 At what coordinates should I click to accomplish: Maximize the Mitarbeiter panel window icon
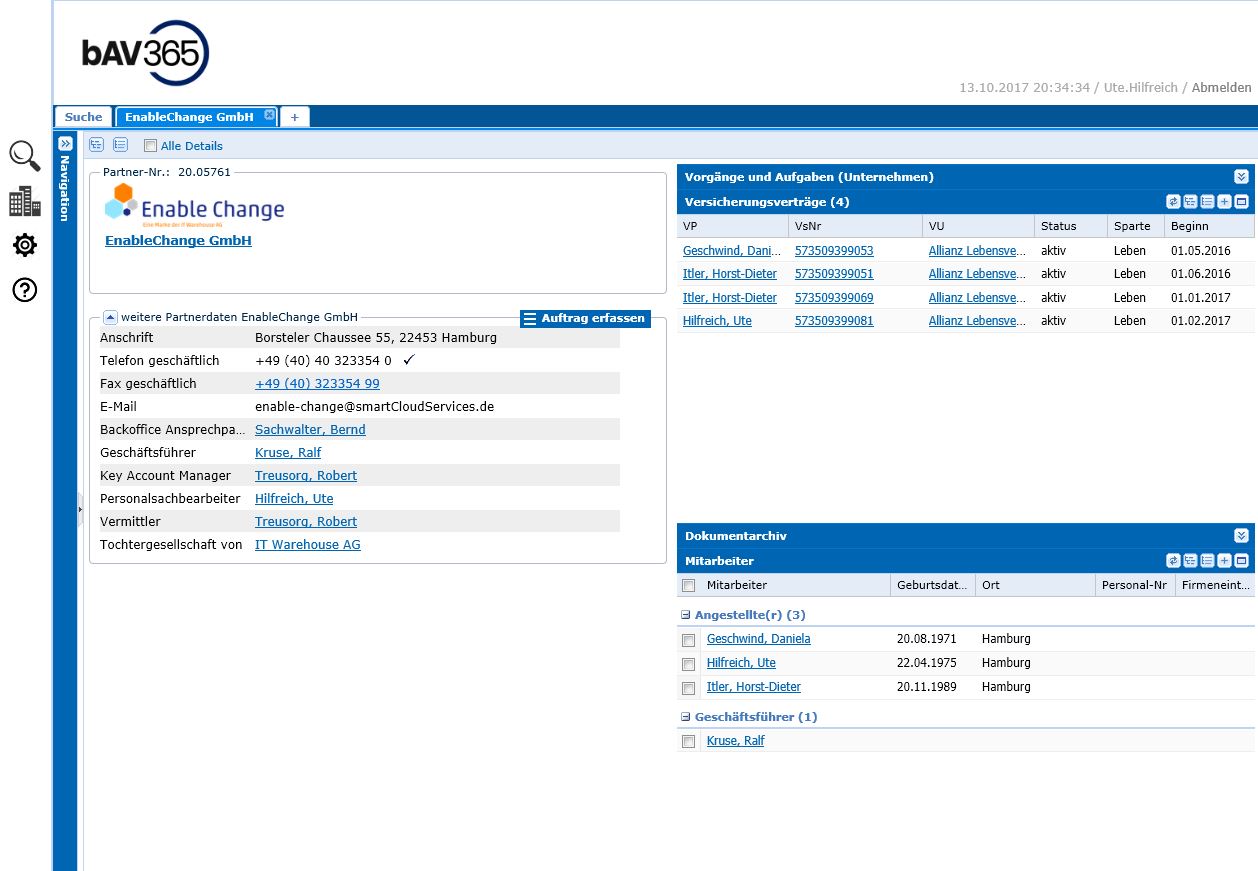(x=1241, y=561)
